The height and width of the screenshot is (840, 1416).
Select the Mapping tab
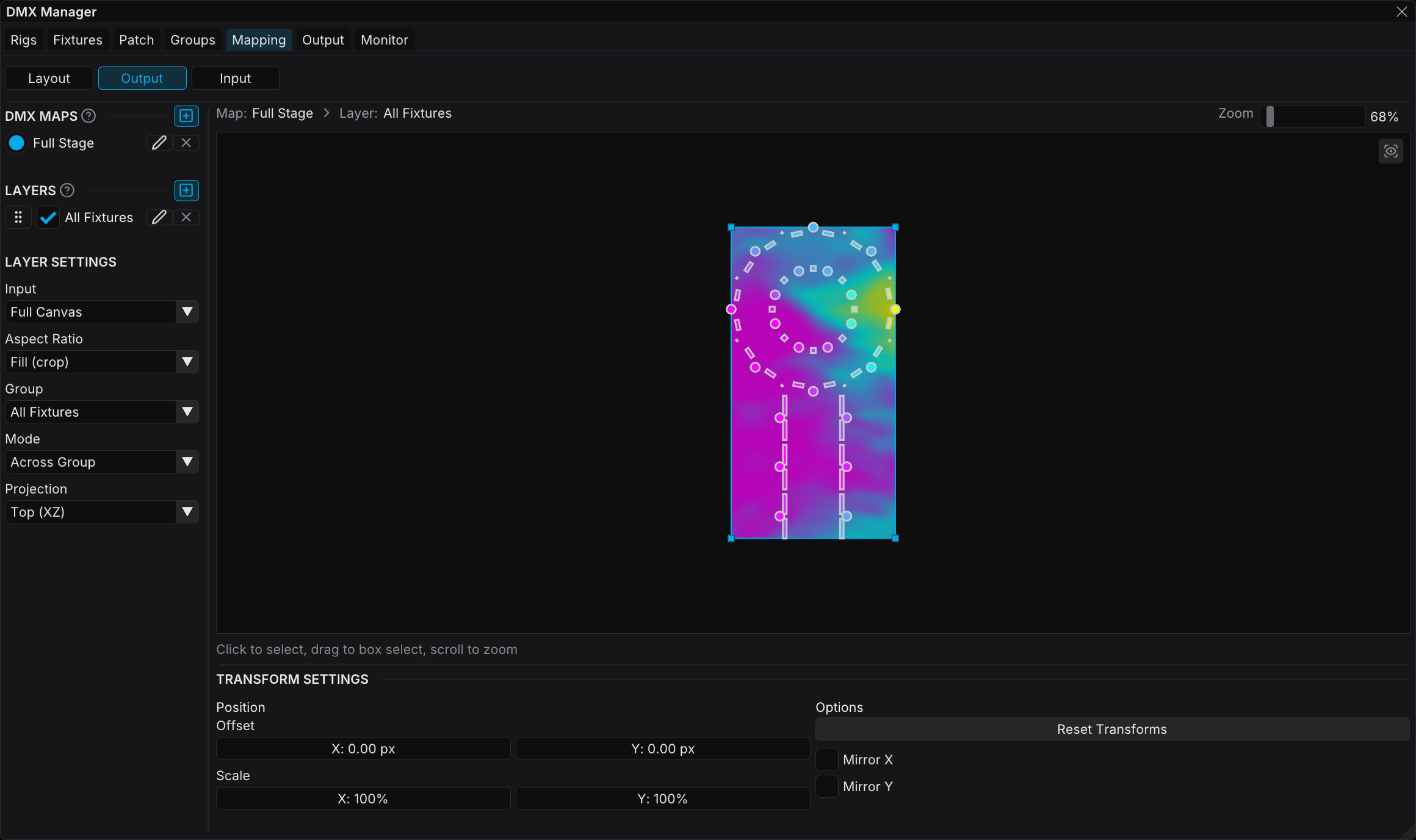pos(259,40)
